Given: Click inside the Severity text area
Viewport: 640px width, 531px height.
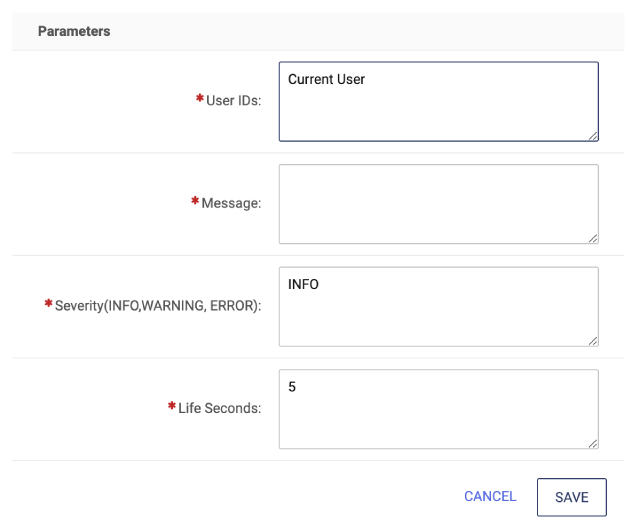Looking at the screenshot, I should [439, 307].
